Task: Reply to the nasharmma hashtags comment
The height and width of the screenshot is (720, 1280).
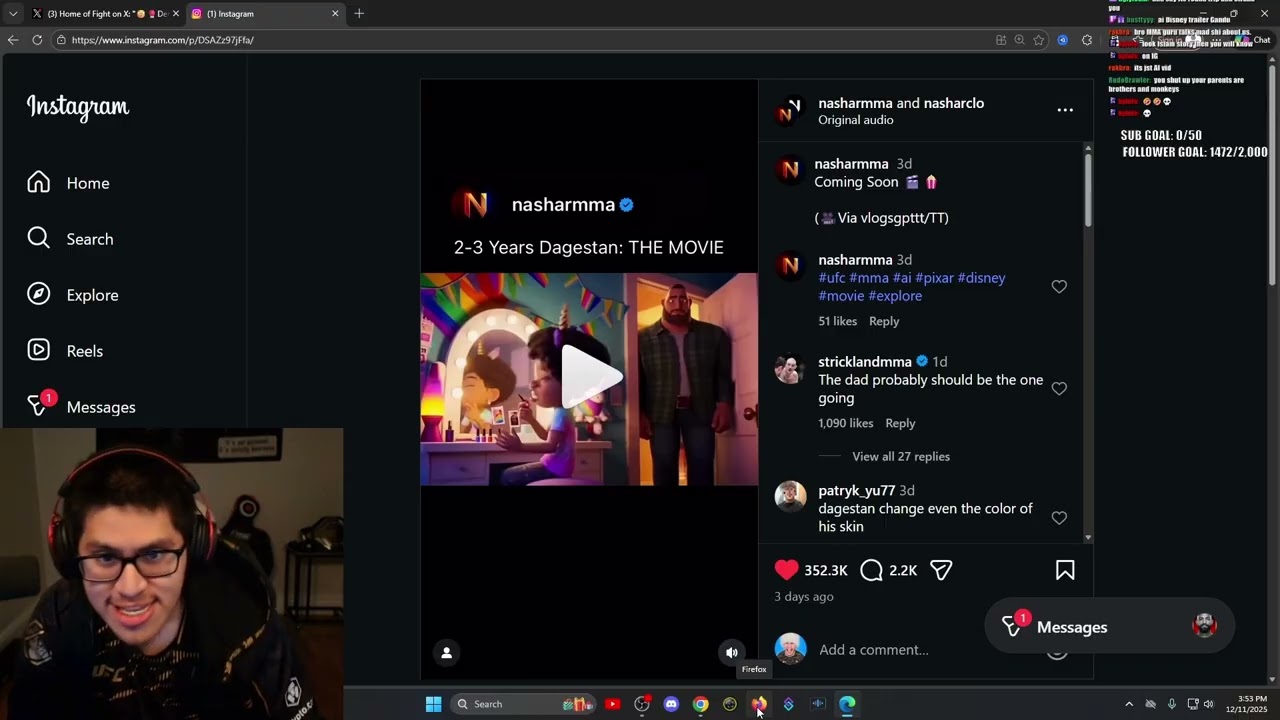Action: pyautogui.click(x=884, y=321)
